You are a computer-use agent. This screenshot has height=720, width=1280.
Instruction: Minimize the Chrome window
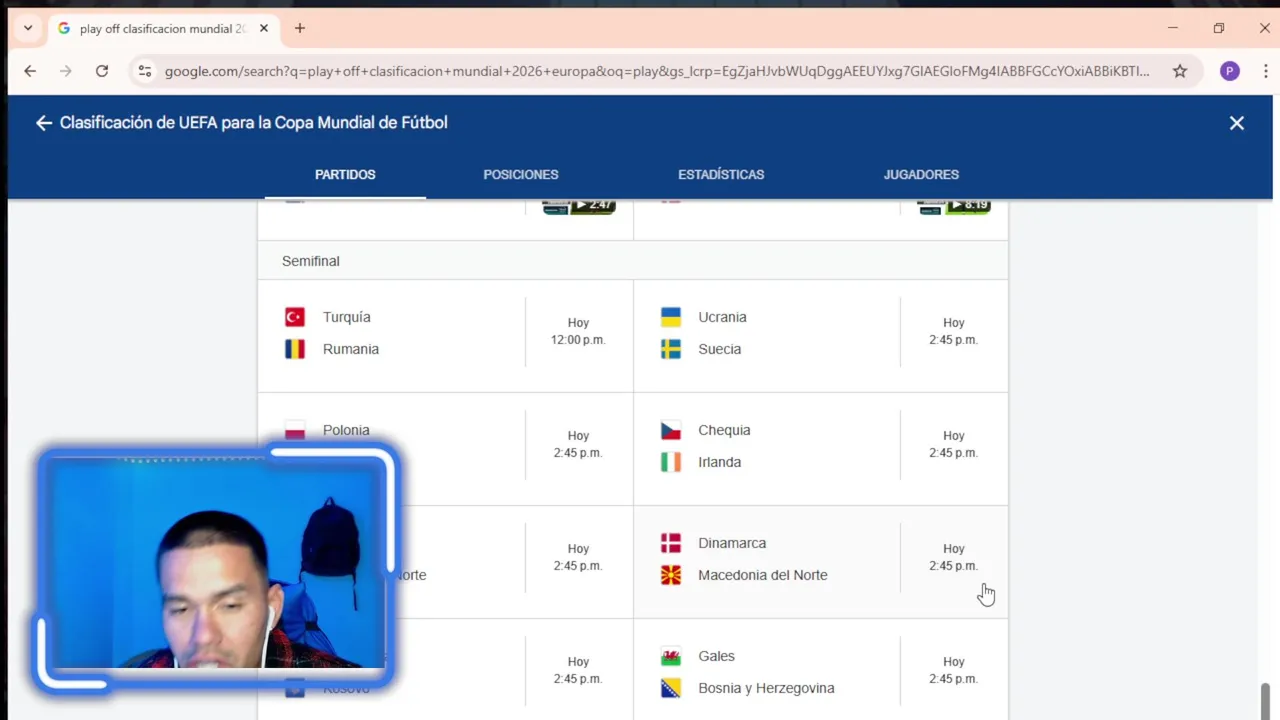(x=1173, y=28)
